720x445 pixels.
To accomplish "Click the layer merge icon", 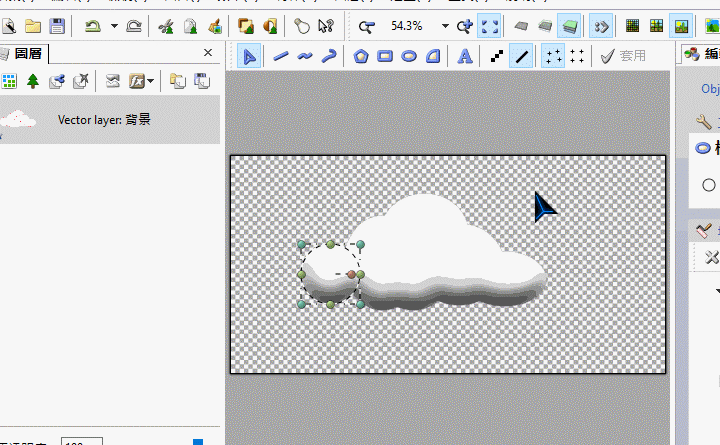I will [112, 81].
